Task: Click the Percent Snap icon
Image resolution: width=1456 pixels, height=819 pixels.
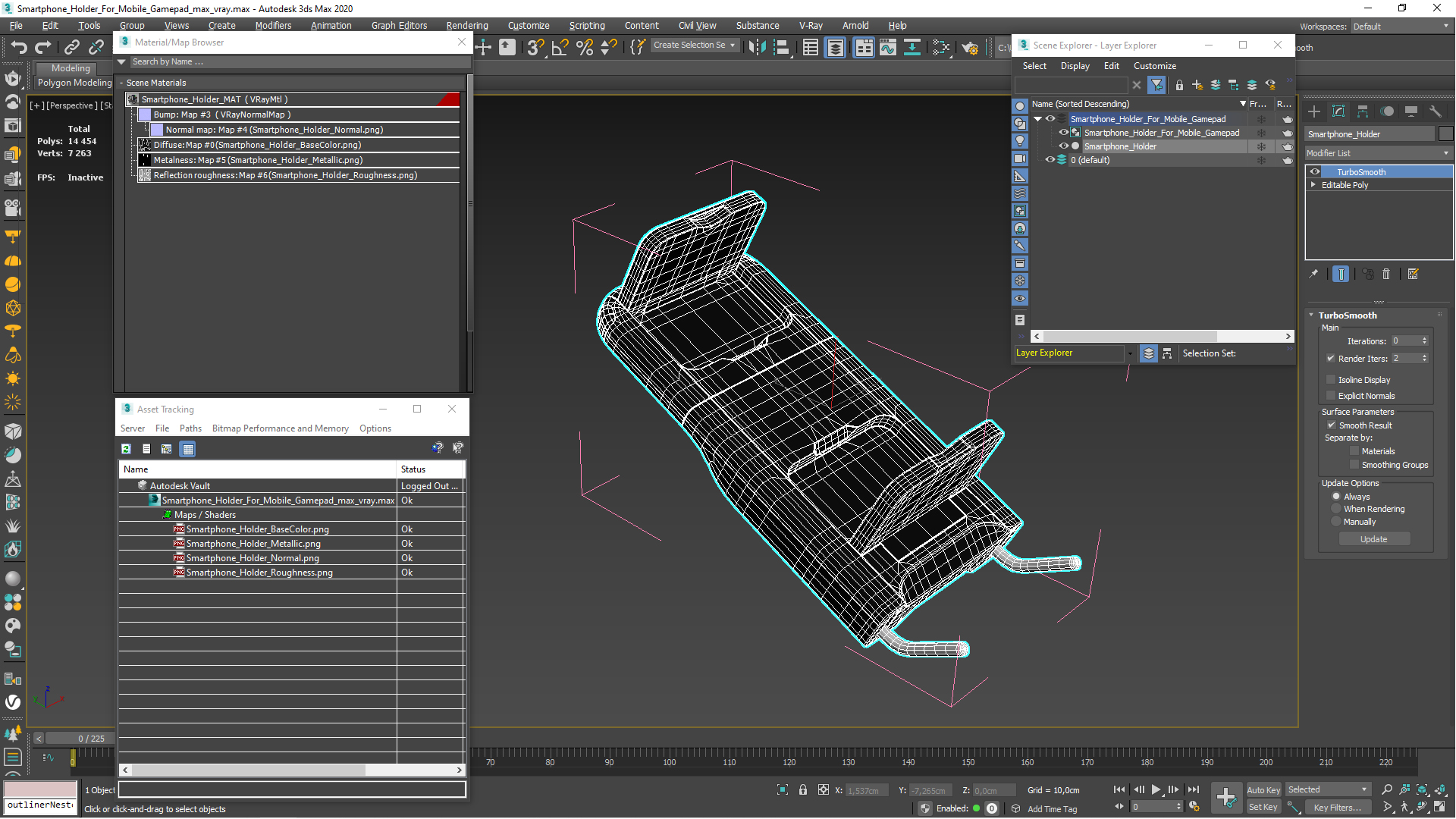Action: point(585,48)
